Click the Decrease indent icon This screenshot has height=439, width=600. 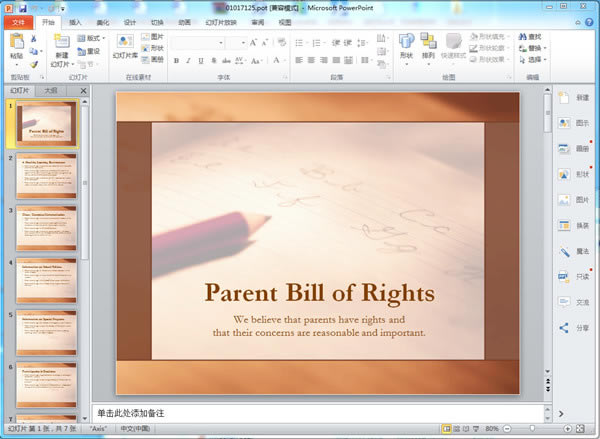(336, 42)
